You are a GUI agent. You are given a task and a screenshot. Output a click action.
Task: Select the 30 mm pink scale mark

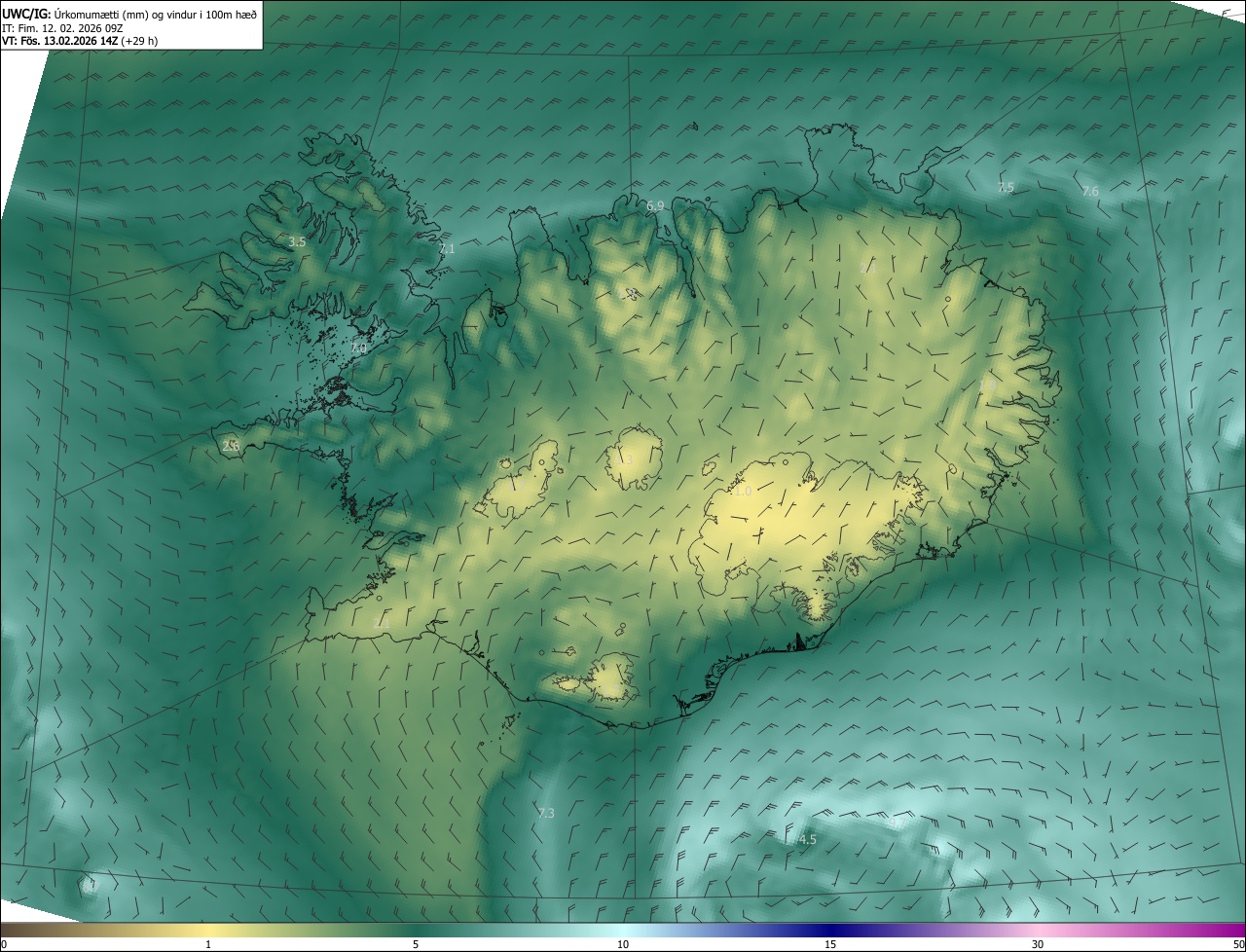[1038, 944]
